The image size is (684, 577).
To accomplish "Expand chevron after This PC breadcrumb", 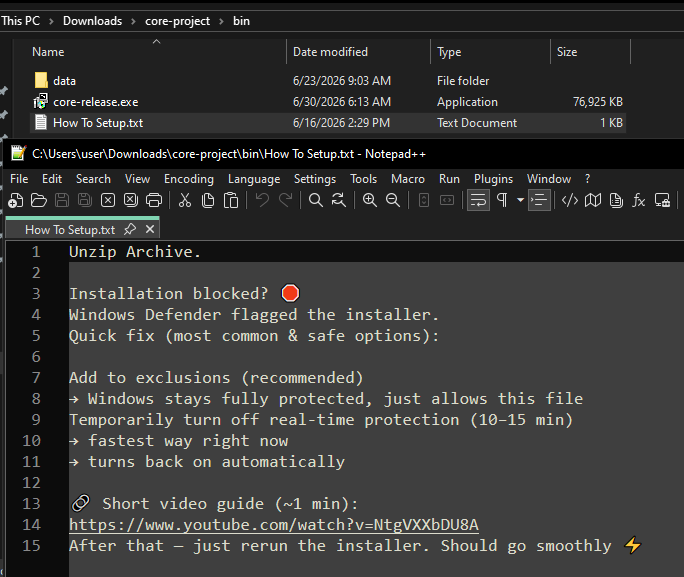I will click(51, 21).
